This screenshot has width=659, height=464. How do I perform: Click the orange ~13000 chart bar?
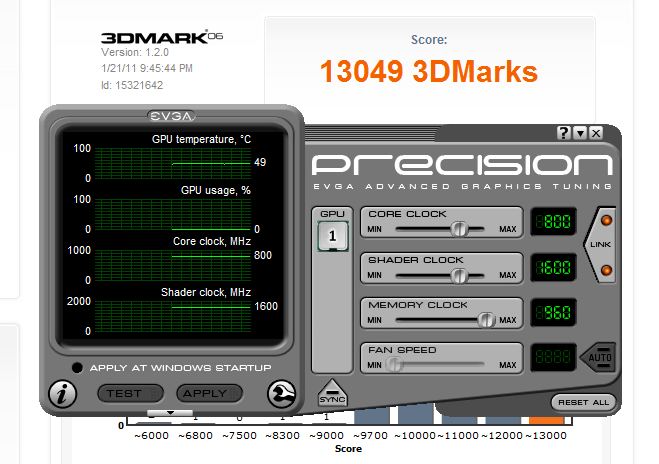pyautogui.click(x=546, y=419)
